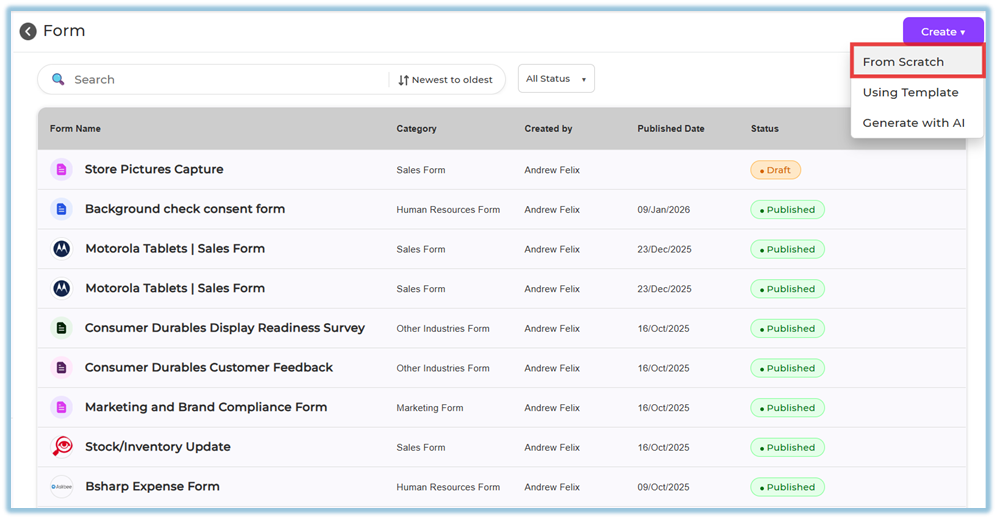Open the second Motorola Tablets Sales Form
The image size is (997, 519).
coord(175,288)
